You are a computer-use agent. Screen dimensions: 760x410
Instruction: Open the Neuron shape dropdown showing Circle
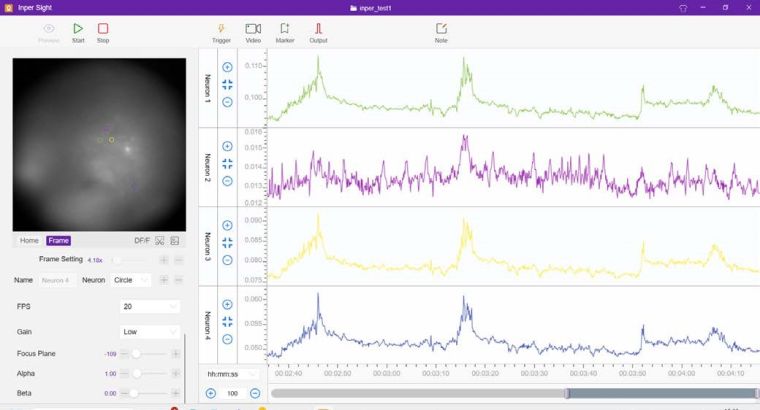[131, 280]
